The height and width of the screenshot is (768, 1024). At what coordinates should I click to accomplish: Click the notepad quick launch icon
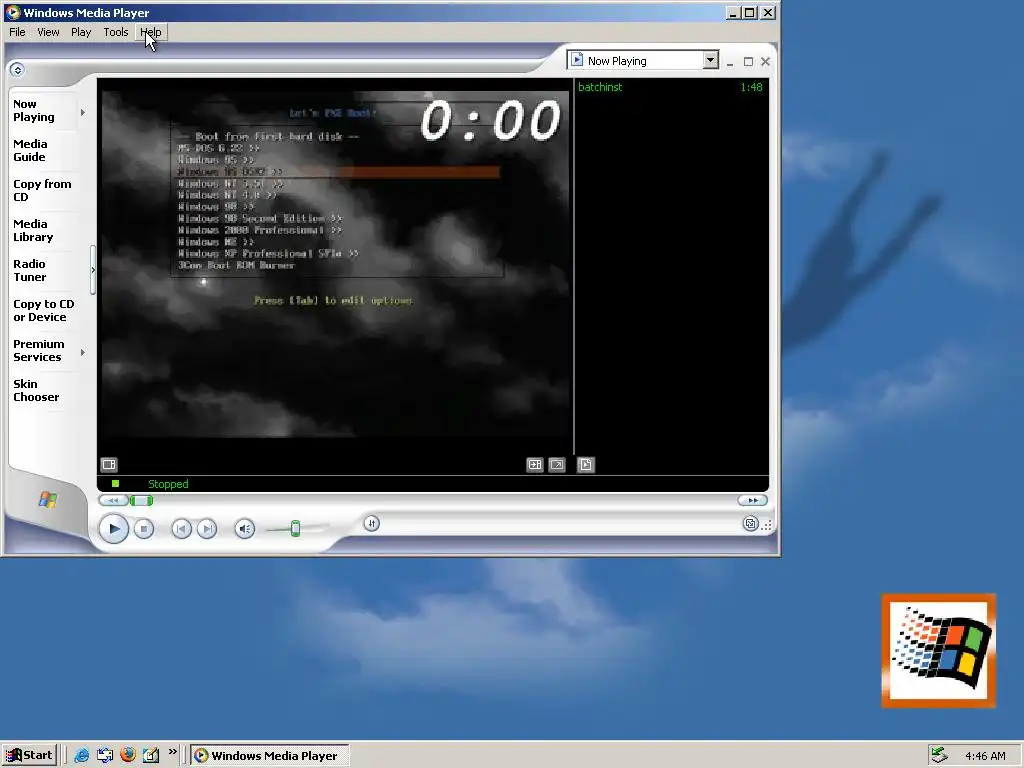coord(151,755)
